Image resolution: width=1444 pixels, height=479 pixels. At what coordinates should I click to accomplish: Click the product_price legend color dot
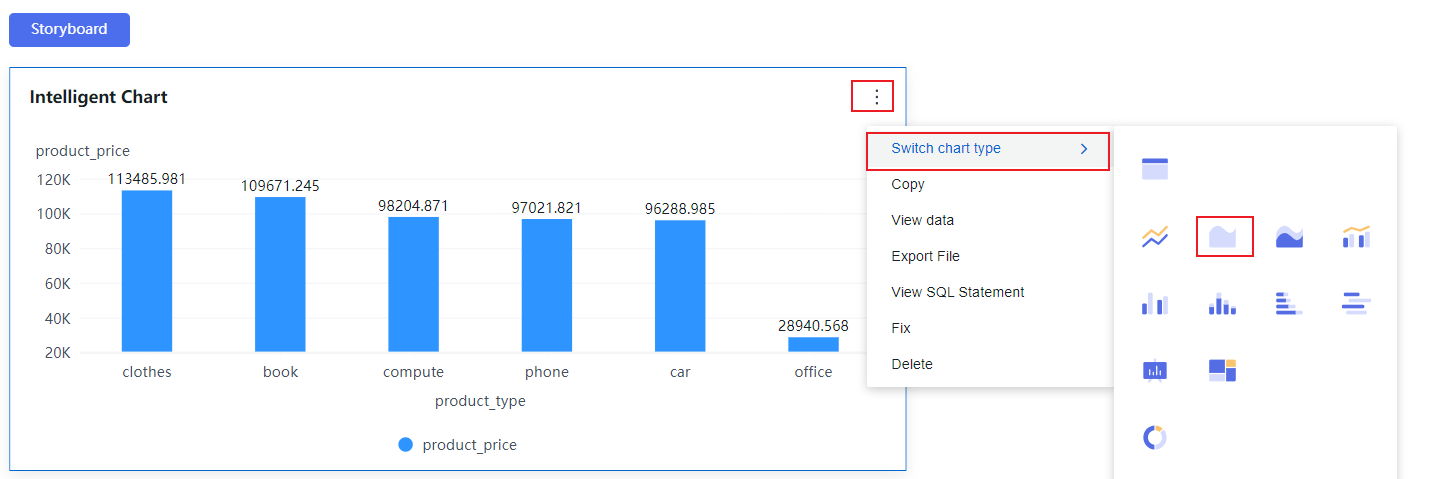[x=405, y=445]
